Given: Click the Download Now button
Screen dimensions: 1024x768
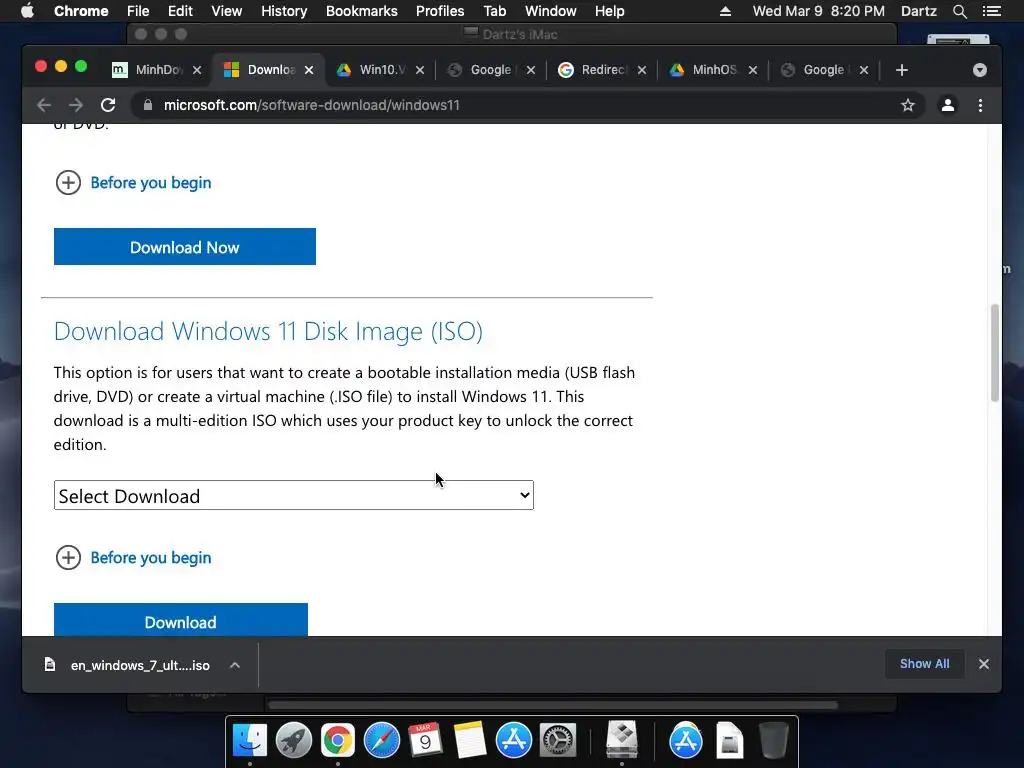Looking at the screenshot, I should pos(185,247).
